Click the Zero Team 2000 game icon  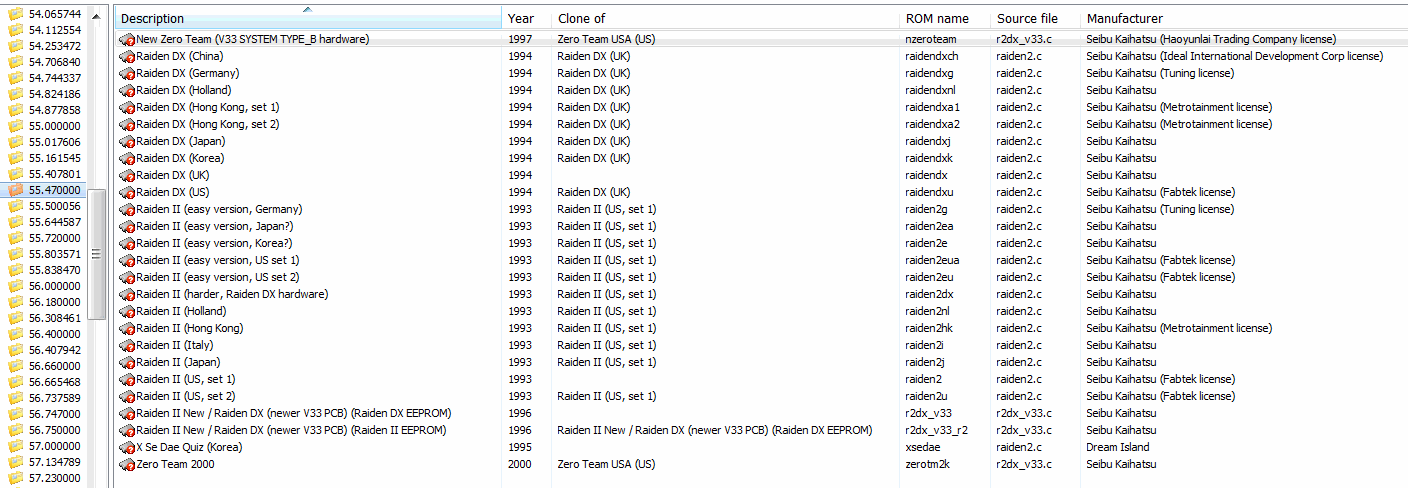coord(127,464)
